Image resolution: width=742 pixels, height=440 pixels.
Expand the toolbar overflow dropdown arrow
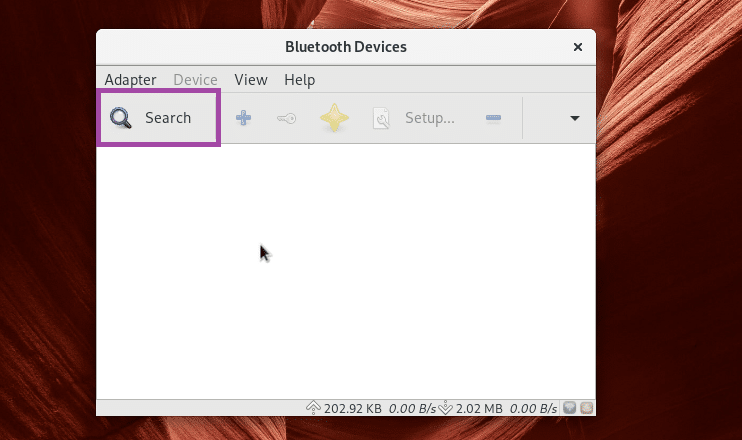[574, 118]
